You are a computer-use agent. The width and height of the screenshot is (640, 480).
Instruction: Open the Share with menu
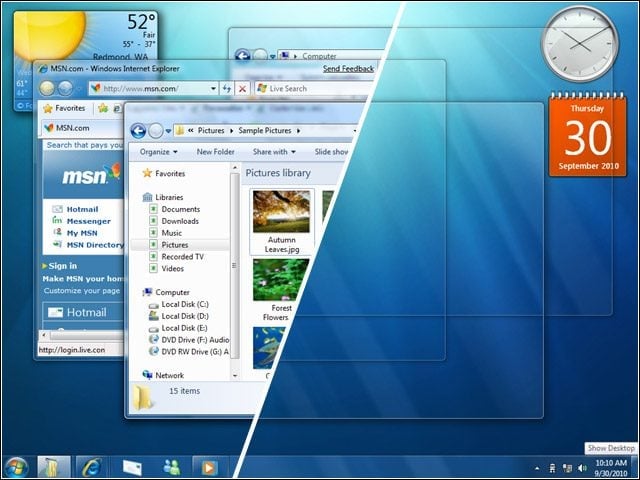coord(274,152)
